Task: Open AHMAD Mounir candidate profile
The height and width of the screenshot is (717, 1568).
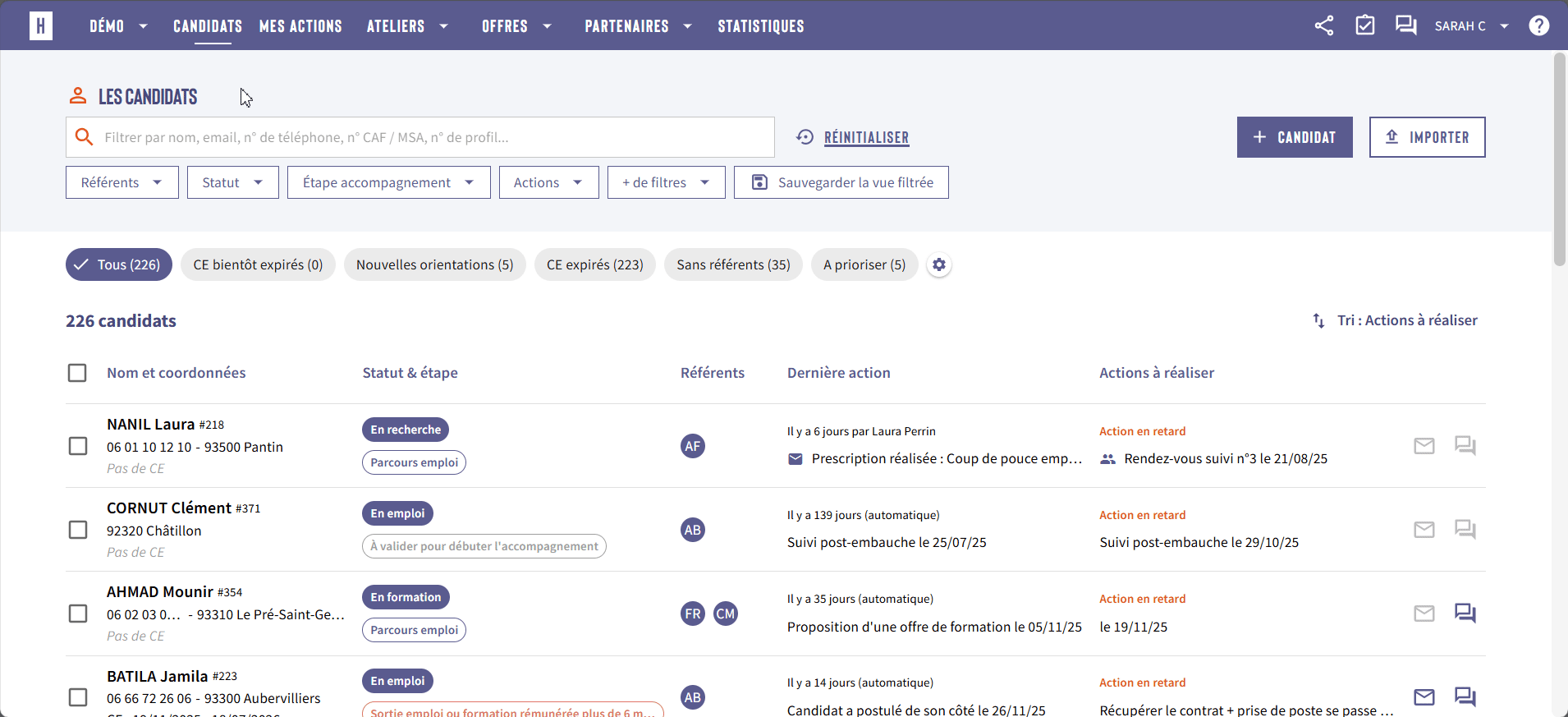Action: pyautogui.click(x=160, y=592)
